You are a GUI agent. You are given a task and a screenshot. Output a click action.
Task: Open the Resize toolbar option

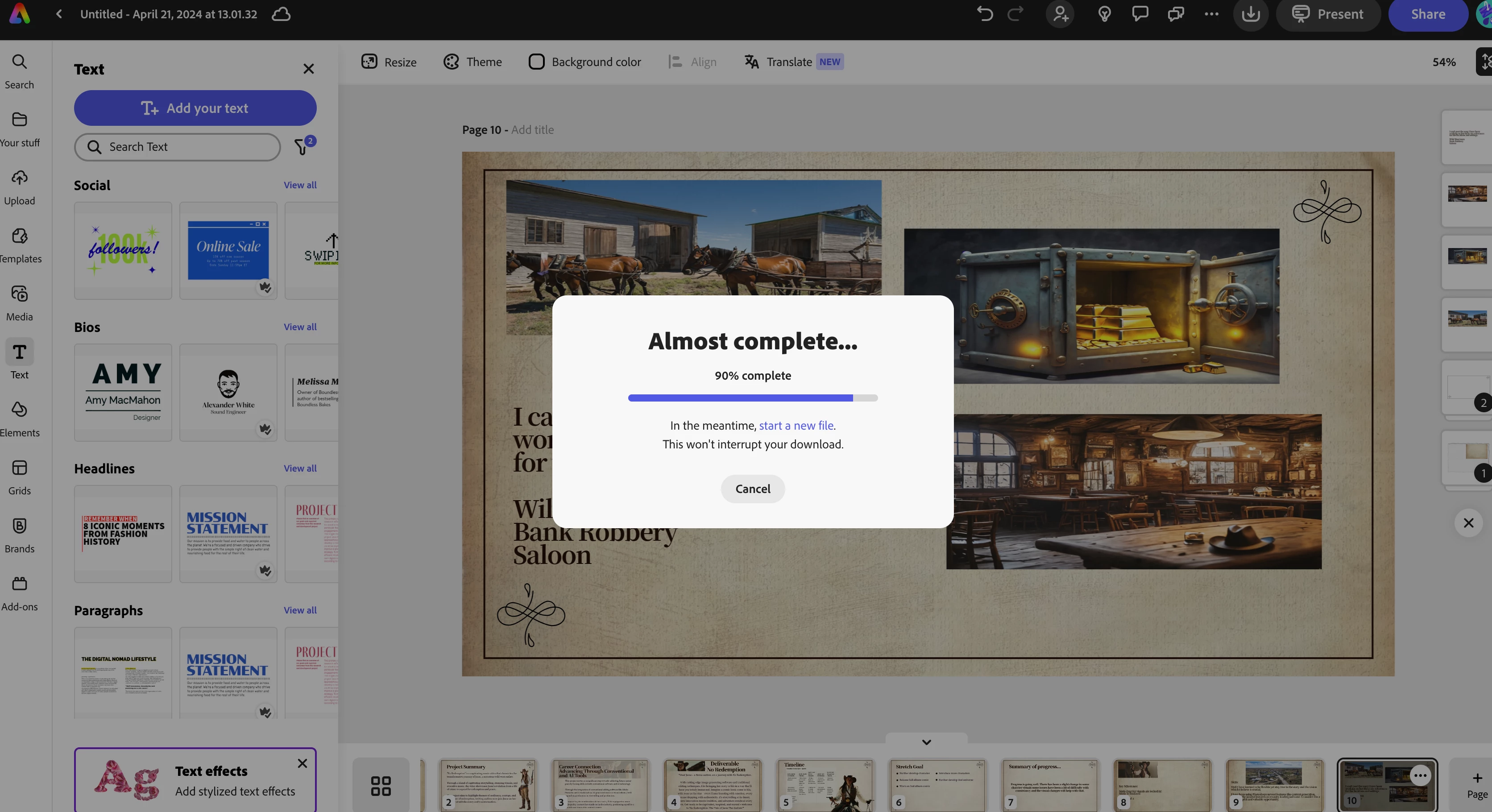(x=389, y=62)
